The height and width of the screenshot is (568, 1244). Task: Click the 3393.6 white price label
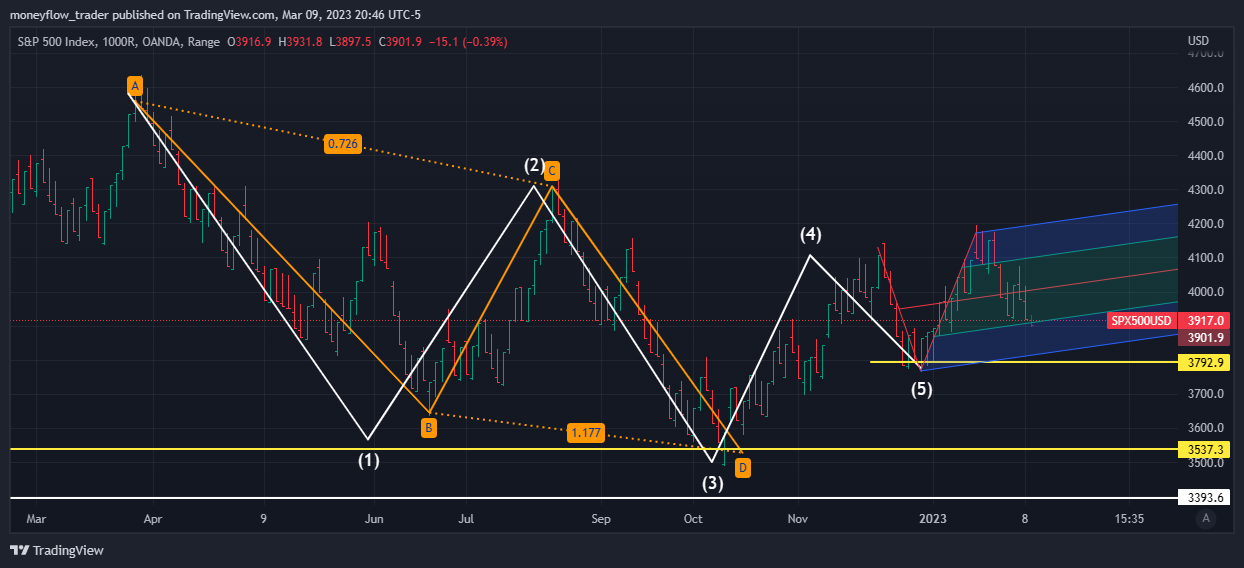[x=1204, y=497]
